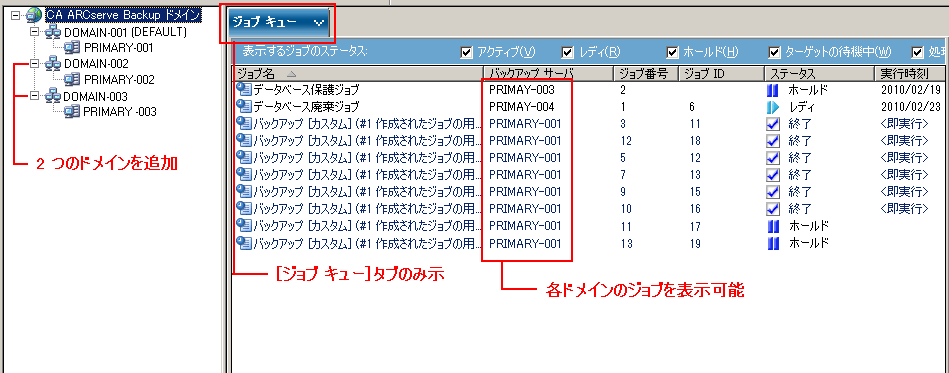Toggle the レディ(R) status checkbox

pyautogui.click(x=568, y=53)
